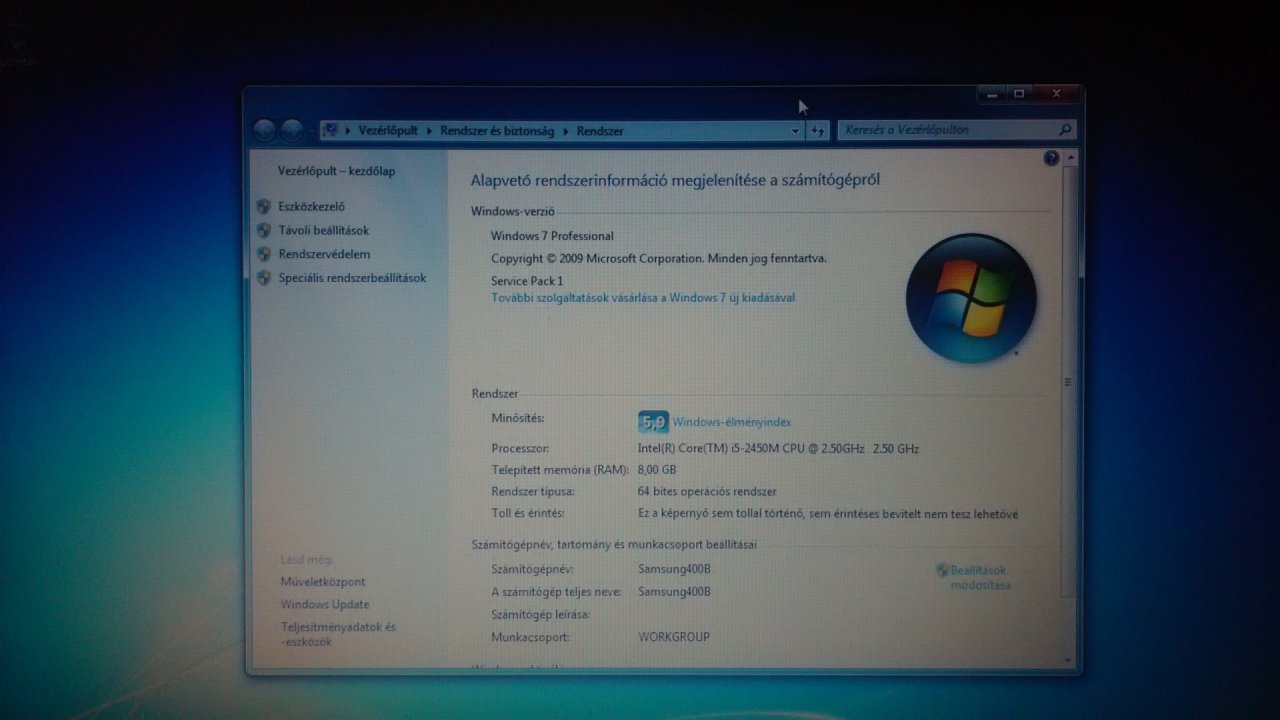Open help with the question mark icon

click(1051, 158)
